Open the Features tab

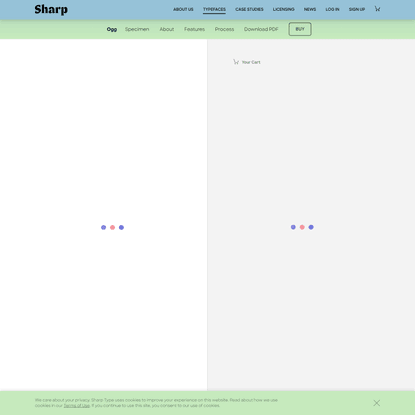point(194,29)
